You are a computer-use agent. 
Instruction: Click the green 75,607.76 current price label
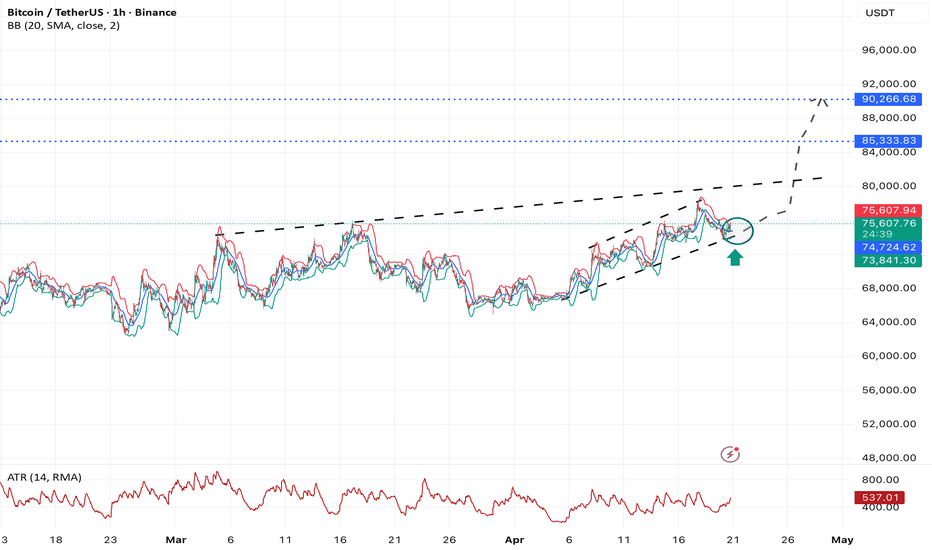888,224
